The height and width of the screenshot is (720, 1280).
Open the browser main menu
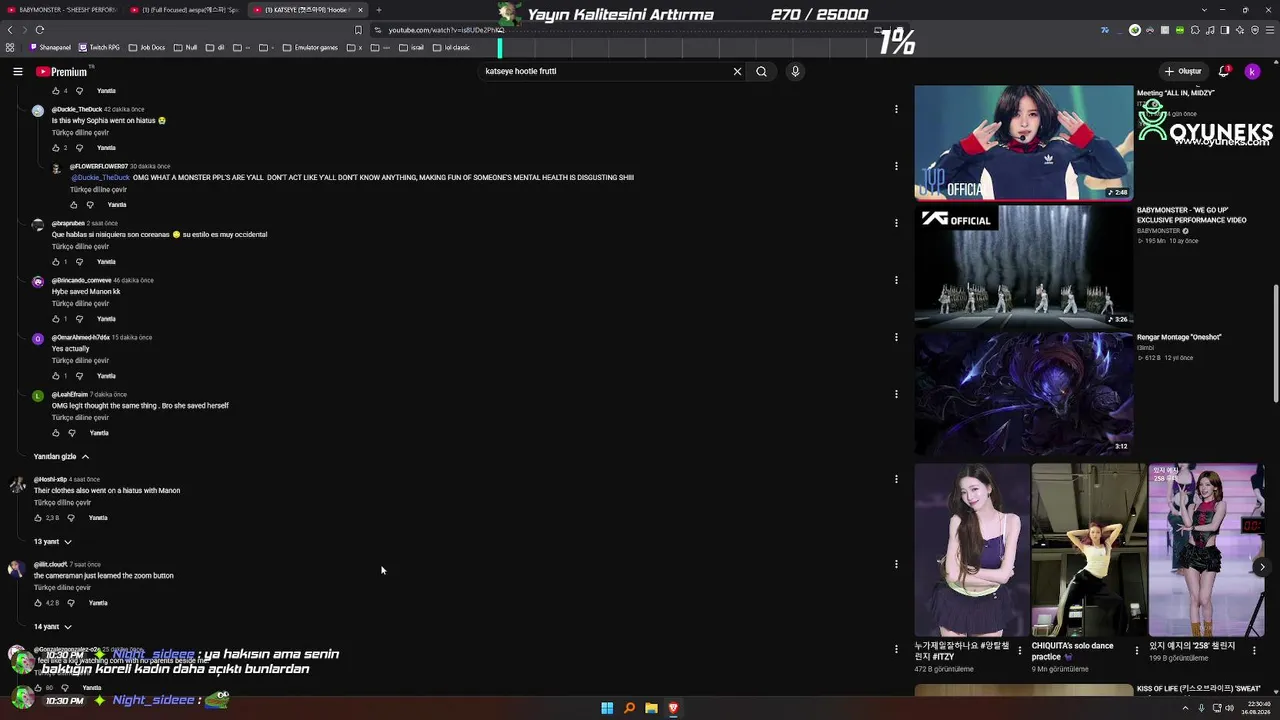point(1270,30)
